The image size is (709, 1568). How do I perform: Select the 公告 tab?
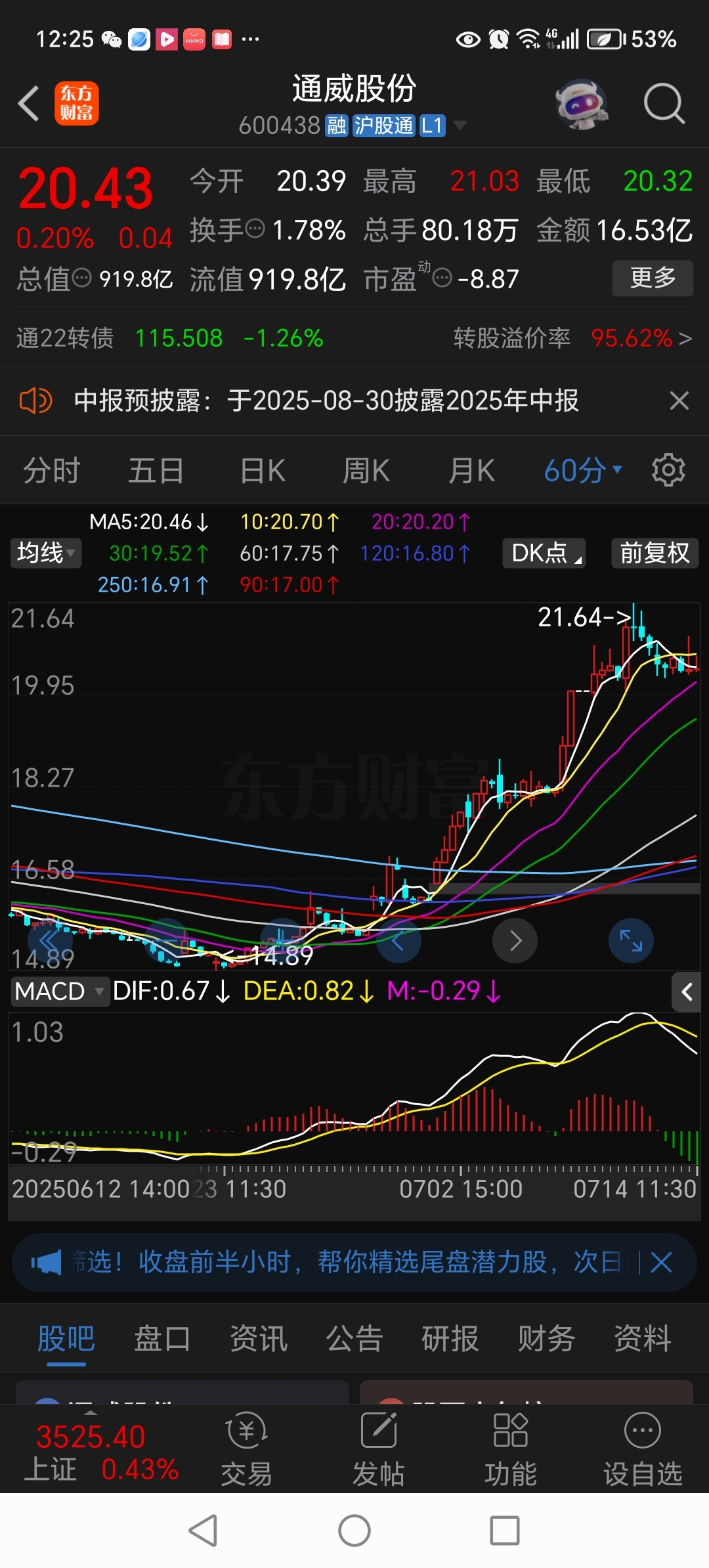[x=354, y=1338]
